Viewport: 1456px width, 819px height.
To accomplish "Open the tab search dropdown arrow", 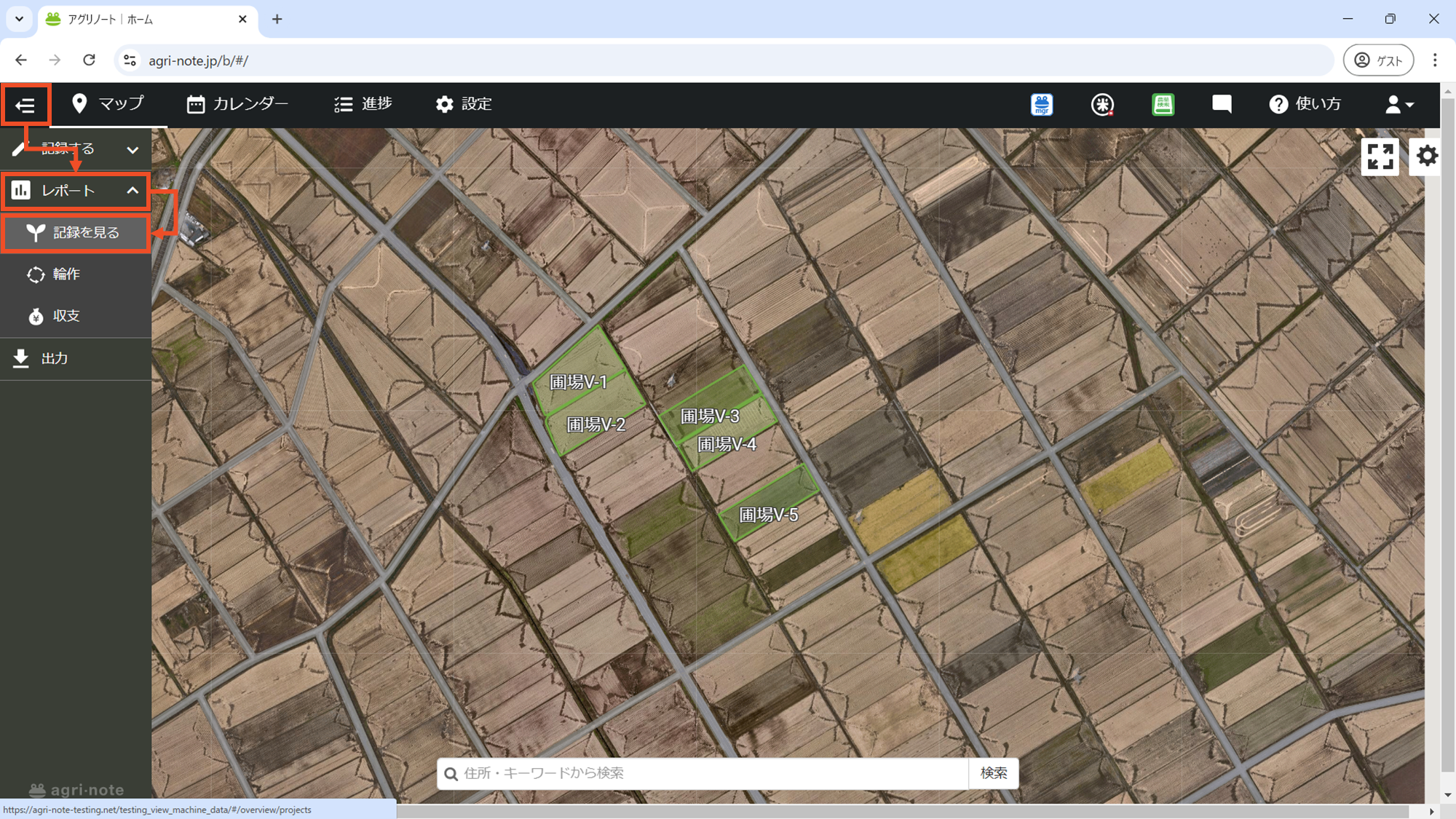I will click(19, 20).
